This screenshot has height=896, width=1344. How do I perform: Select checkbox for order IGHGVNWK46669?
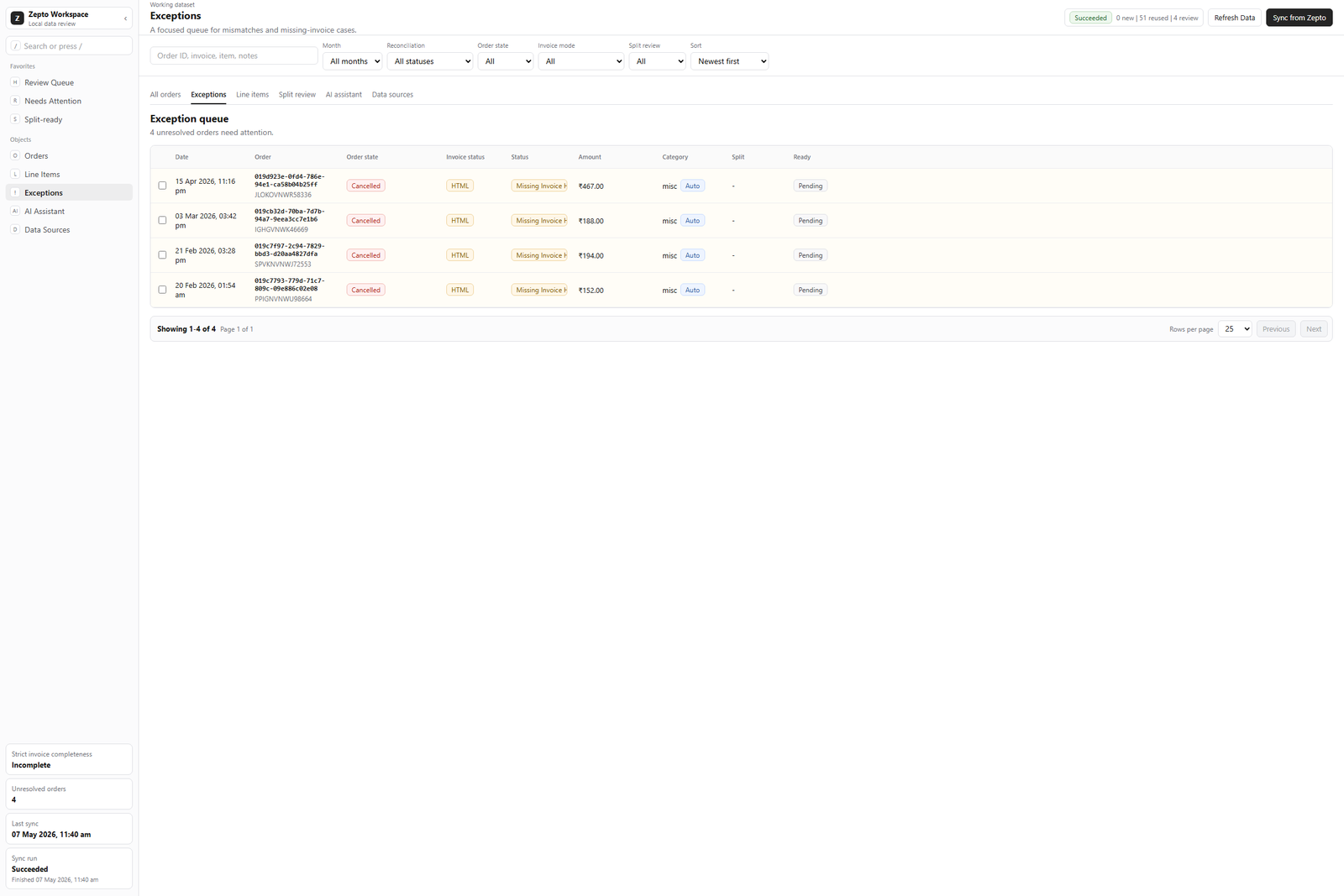coord(162,220)
